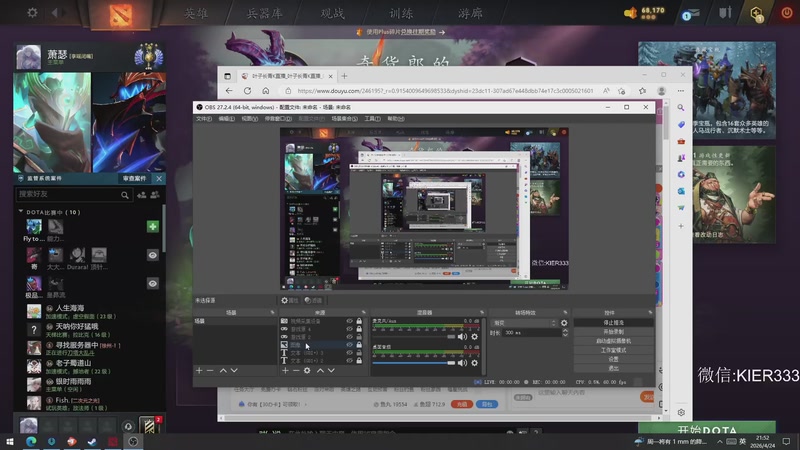Toggle lock on the image source row
Screen dimensions: 800x450
click(x=359, y=345)
